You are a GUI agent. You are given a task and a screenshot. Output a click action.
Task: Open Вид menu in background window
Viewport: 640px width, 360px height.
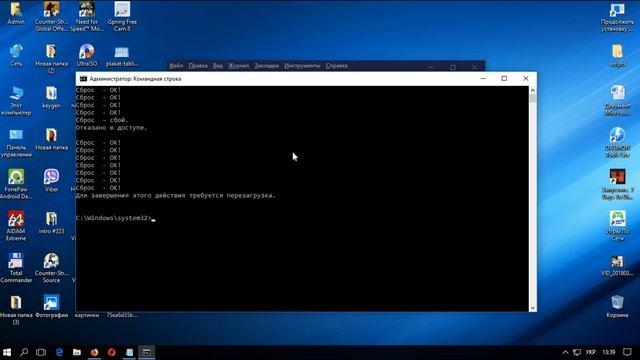[x=218, y=66]
